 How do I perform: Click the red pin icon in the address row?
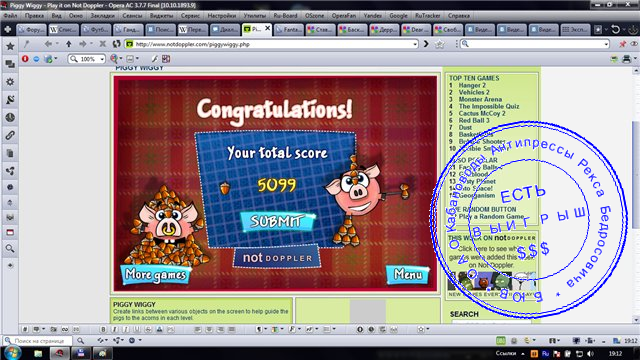[x=622, y=44]
